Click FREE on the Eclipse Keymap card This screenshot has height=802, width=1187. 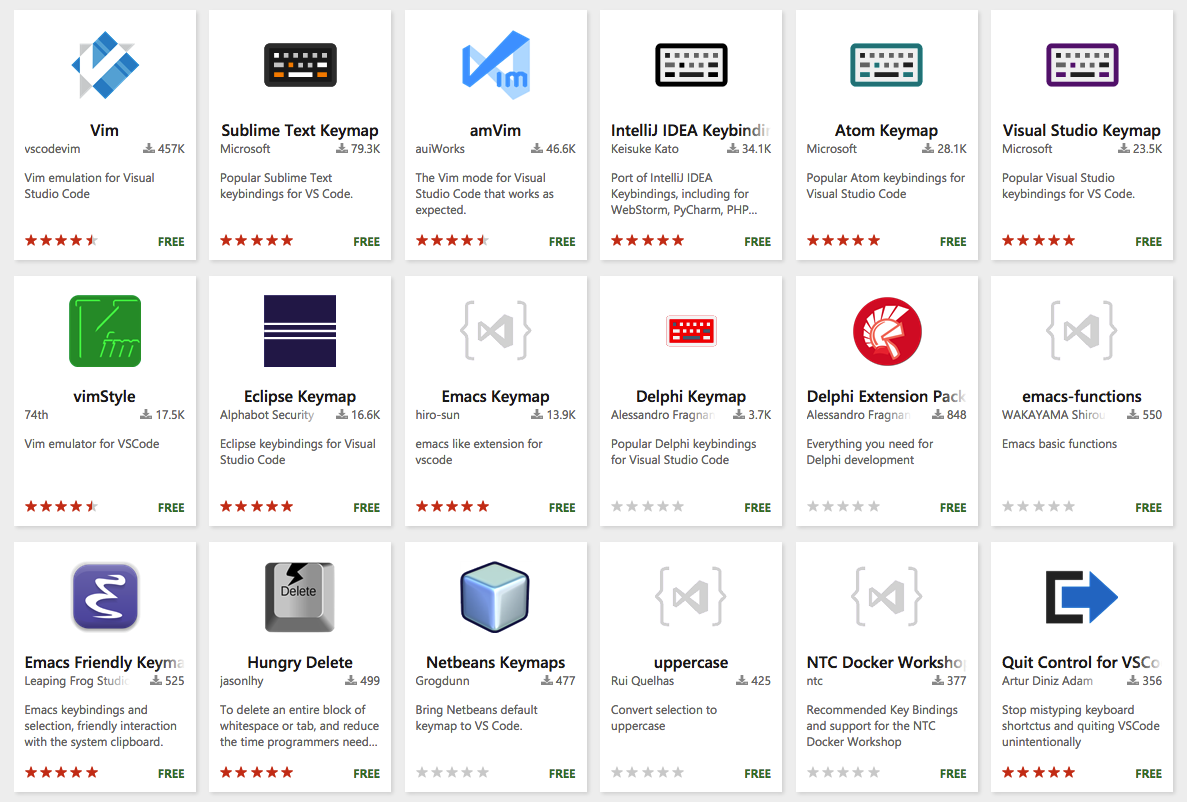point(366,507)
